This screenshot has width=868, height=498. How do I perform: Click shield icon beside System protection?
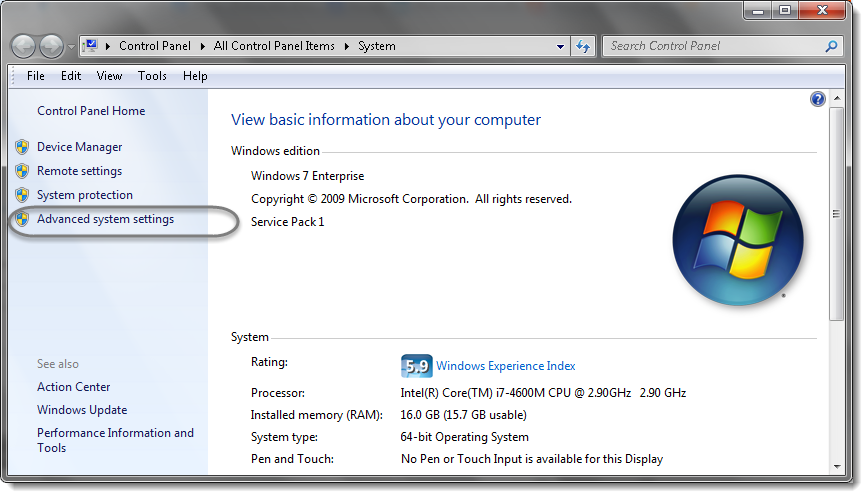(22, 195)
